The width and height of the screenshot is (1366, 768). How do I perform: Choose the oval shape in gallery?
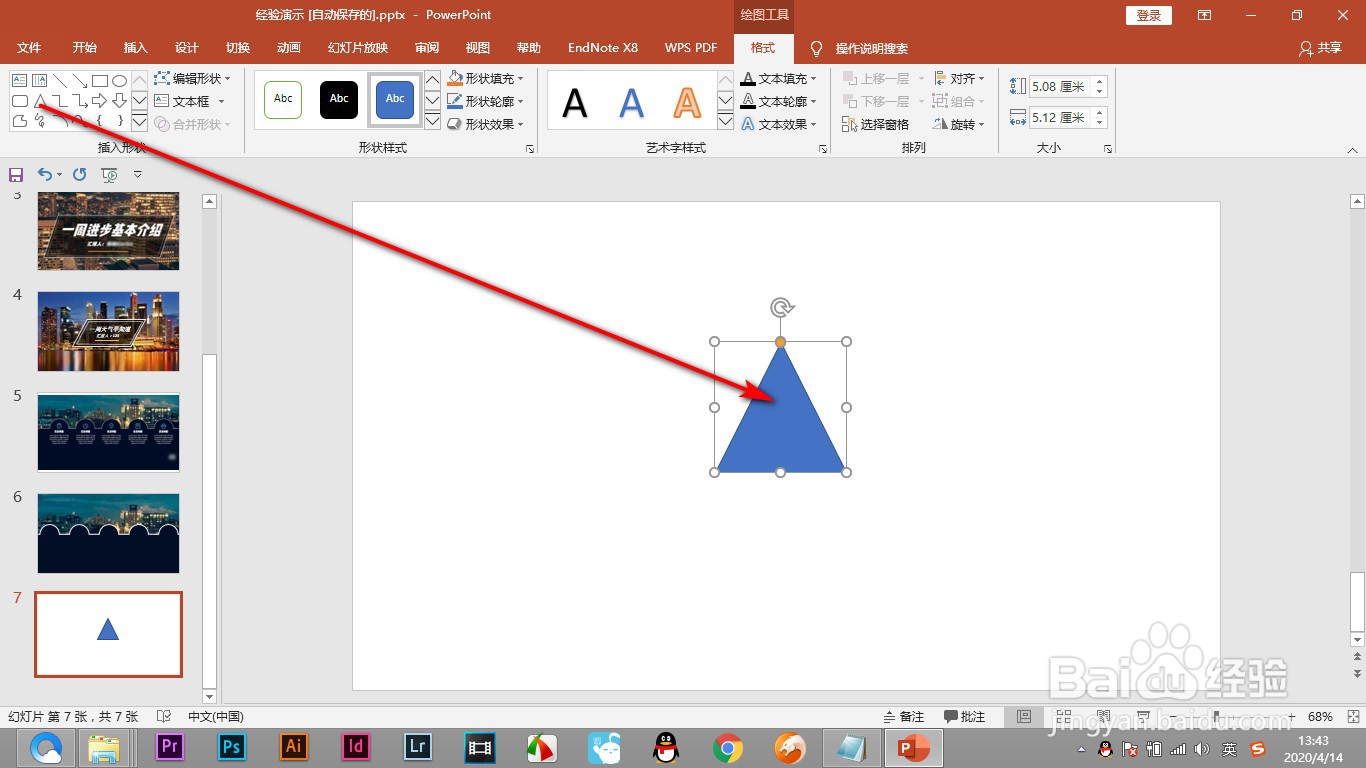(119, 81)
